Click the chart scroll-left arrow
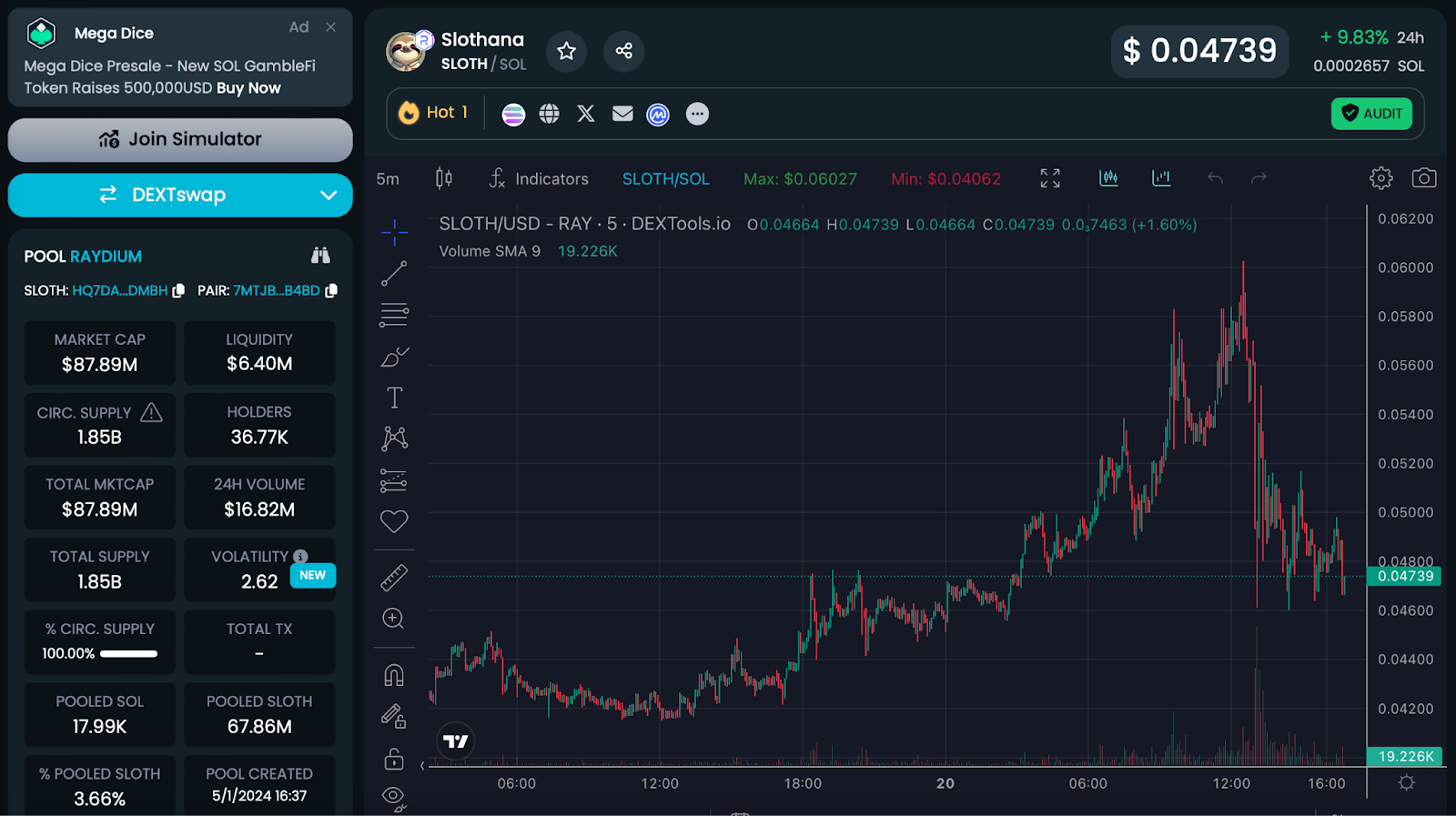This screenshot has height=816, width=1456. [422, 766]
